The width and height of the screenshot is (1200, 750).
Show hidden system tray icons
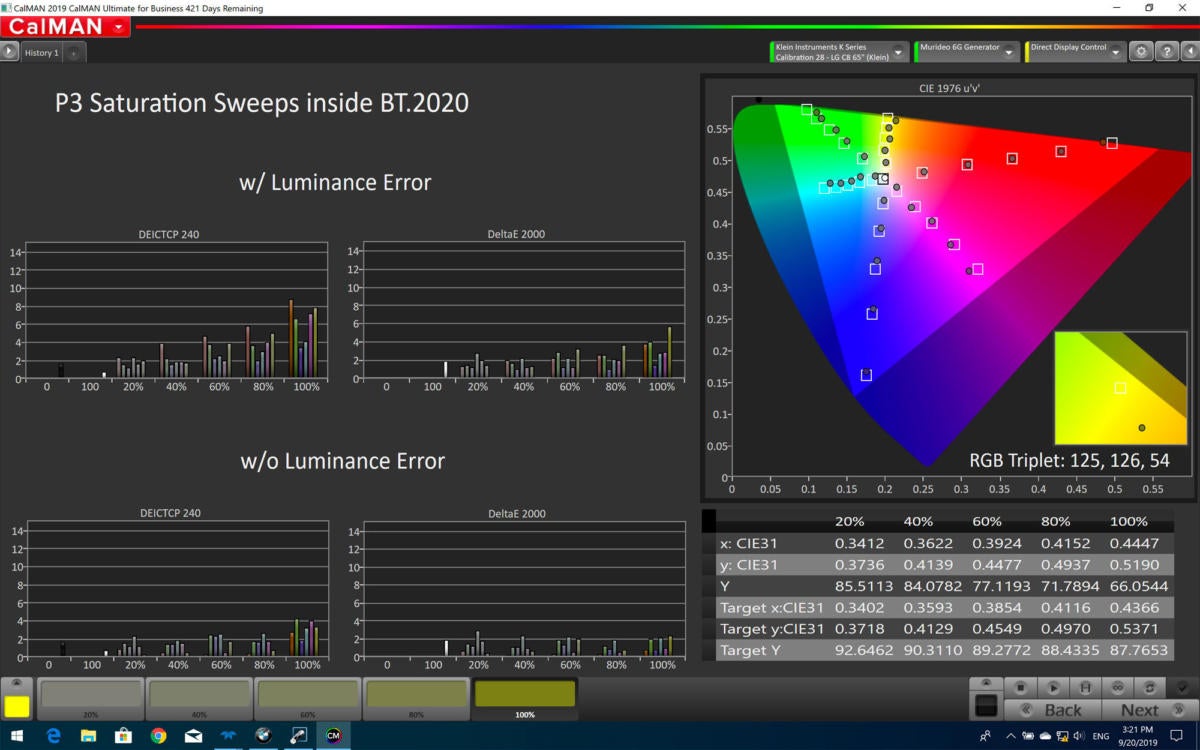click(x=1011, y=736)
